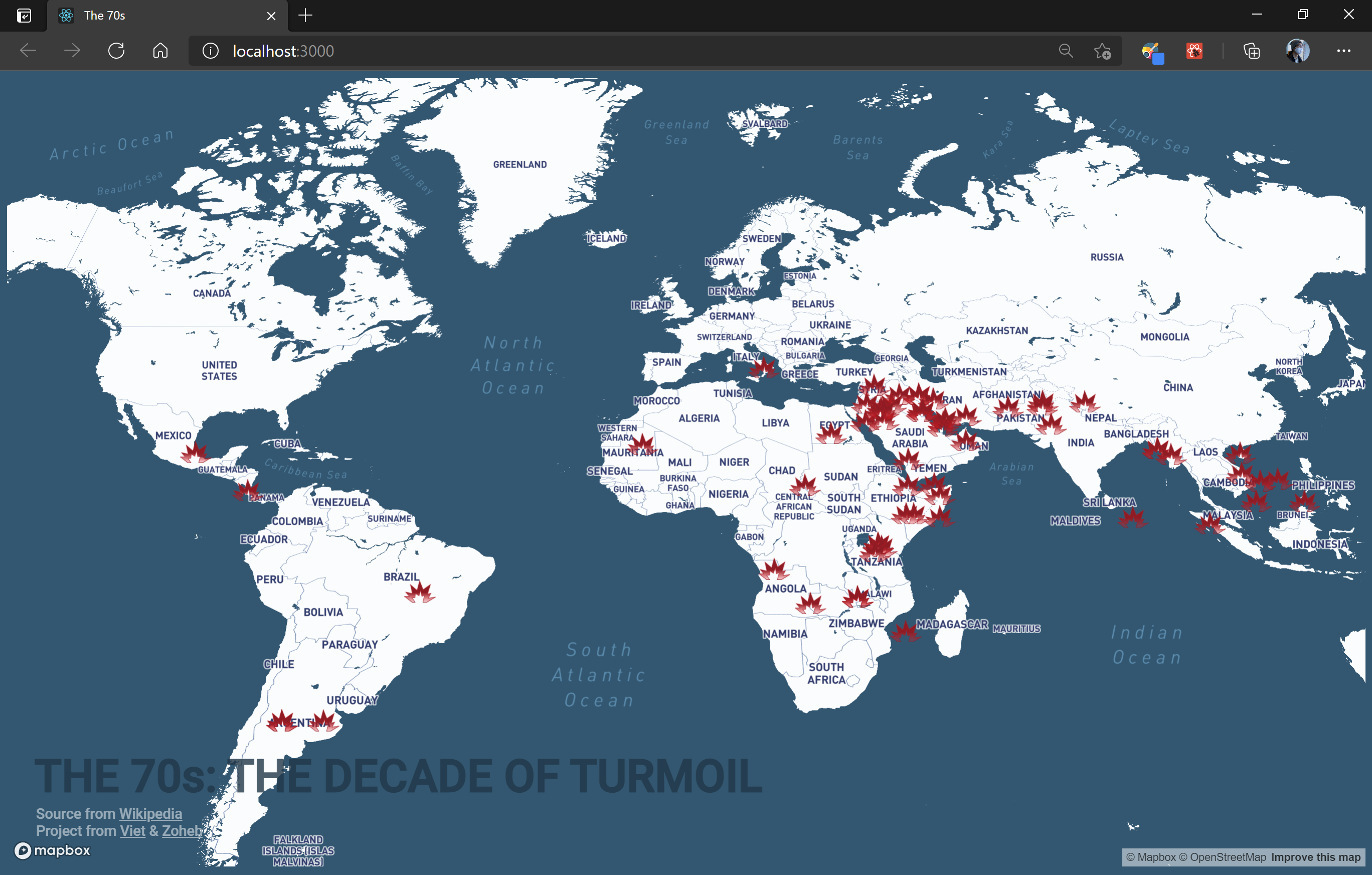Add page to favorites star icon

pos(1103,51)
